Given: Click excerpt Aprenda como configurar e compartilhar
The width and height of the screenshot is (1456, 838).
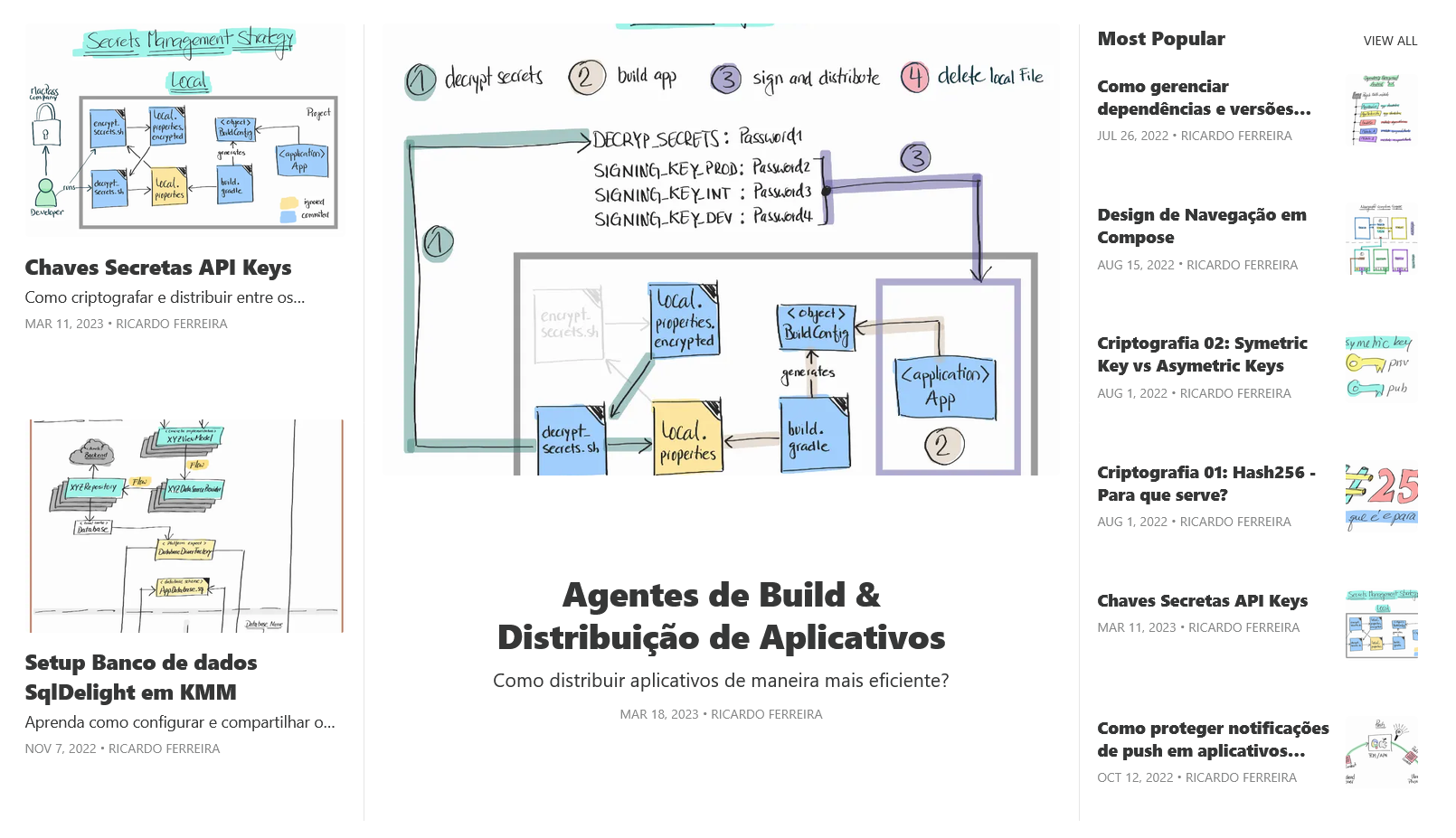Looking at the screenshot, I should click(180, 722).
